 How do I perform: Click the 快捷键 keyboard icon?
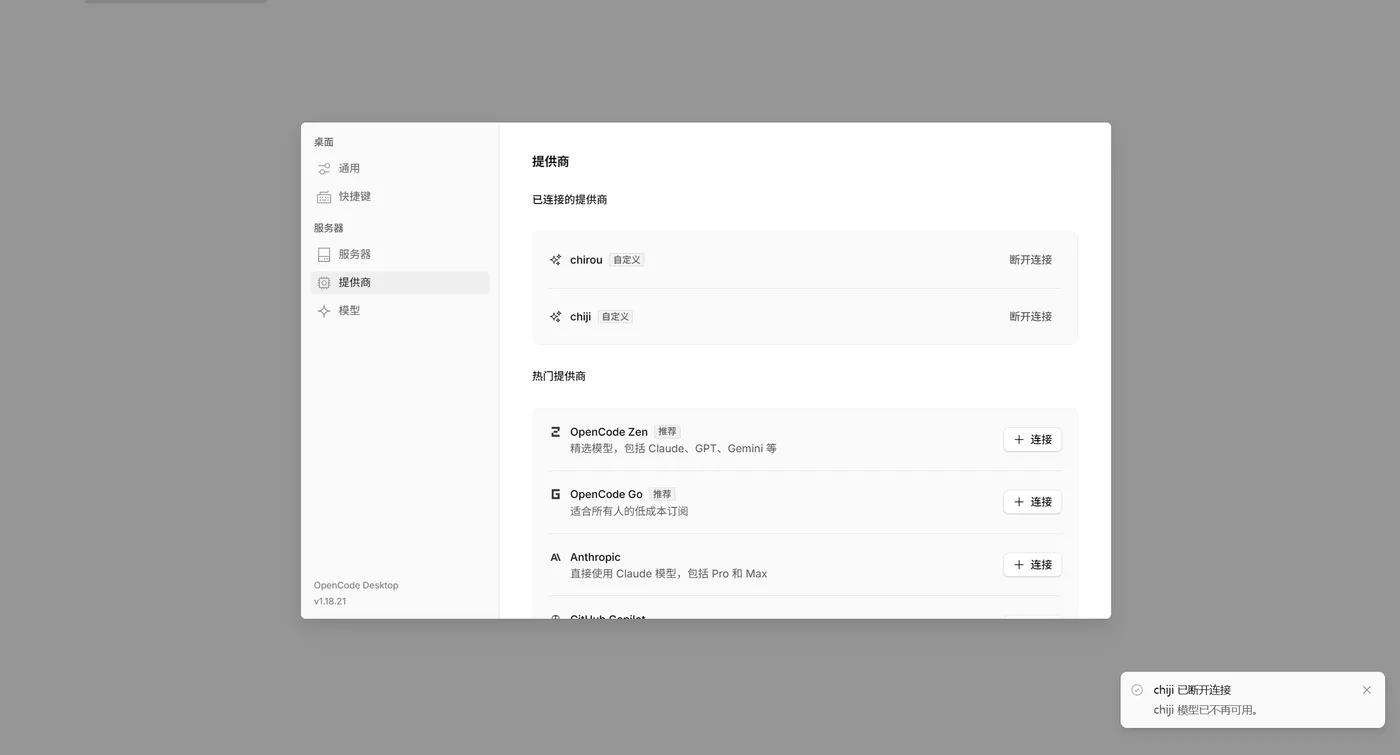point(324,197)
